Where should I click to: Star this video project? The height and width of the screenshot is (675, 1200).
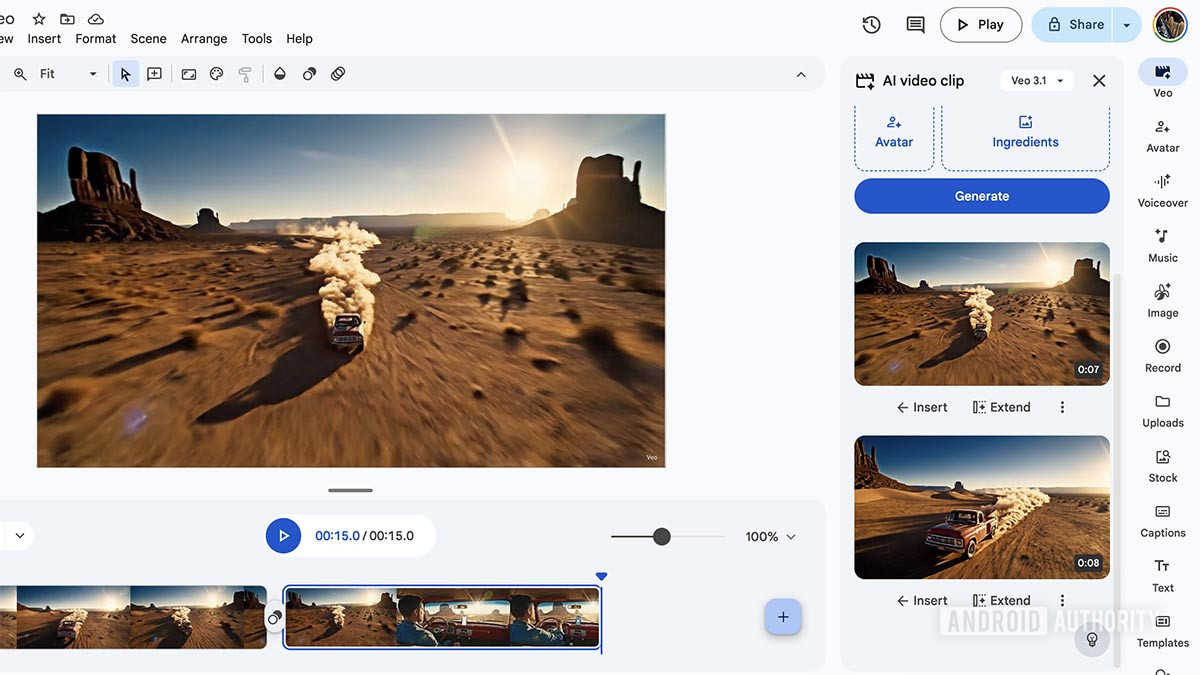coord(39,19)
